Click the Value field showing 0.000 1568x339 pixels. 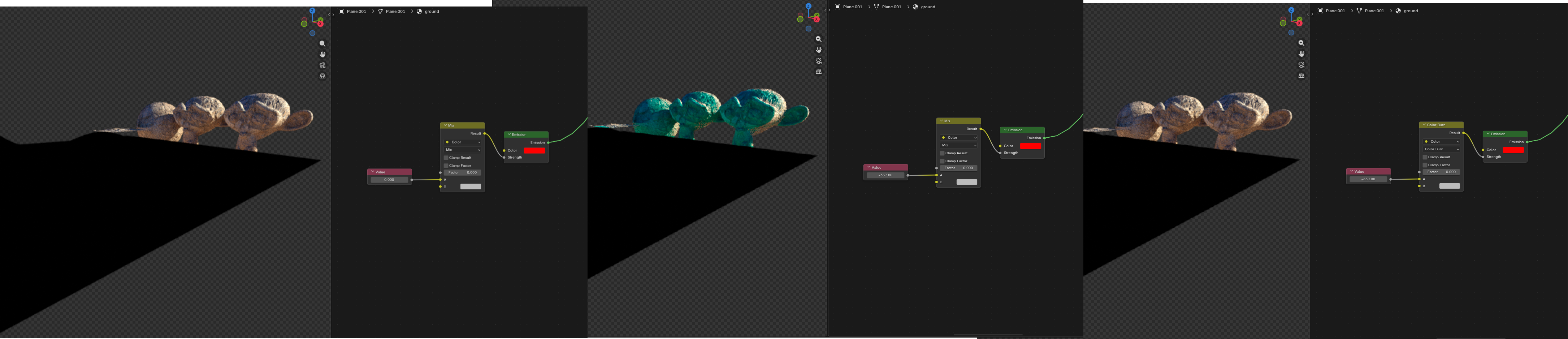(390, 180)
